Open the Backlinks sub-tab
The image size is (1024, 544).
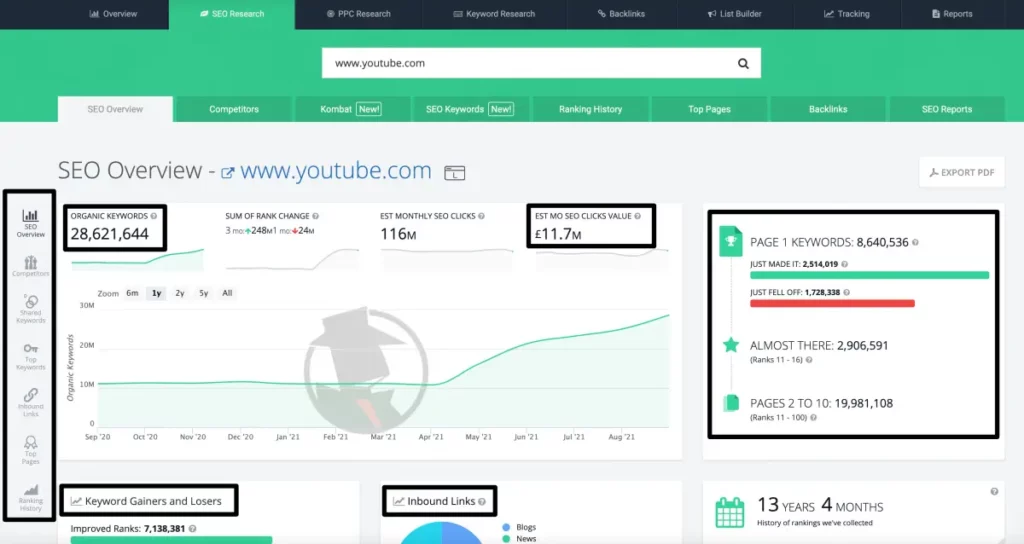(x=828, y=109)
